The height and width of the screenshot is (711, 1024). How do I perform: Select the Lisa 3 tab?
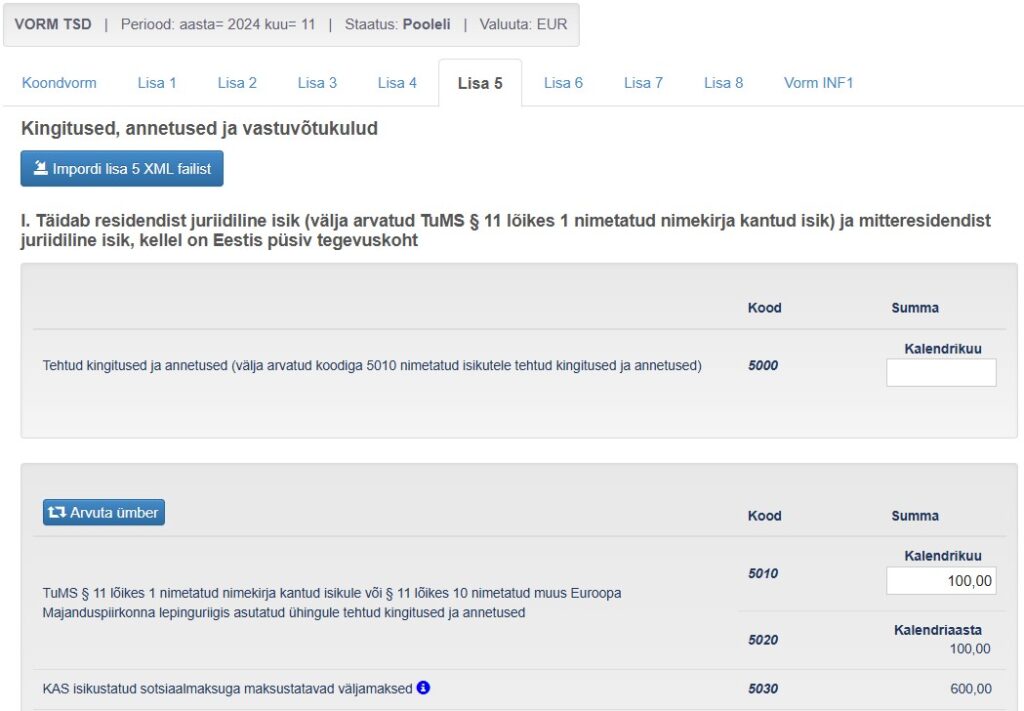[x=317, y=83]
